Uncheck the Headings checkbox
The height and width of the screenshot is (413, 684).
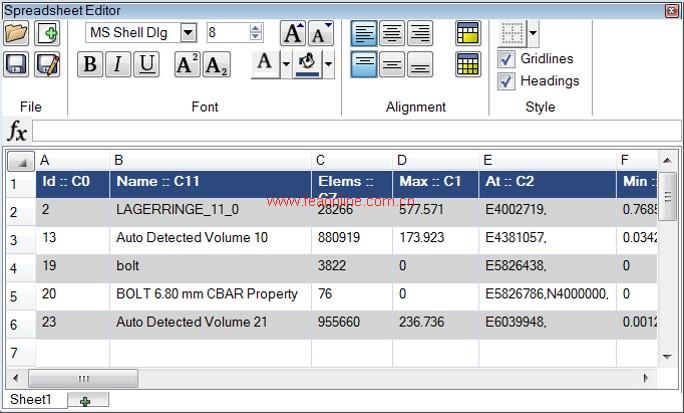tap(506, 81)
